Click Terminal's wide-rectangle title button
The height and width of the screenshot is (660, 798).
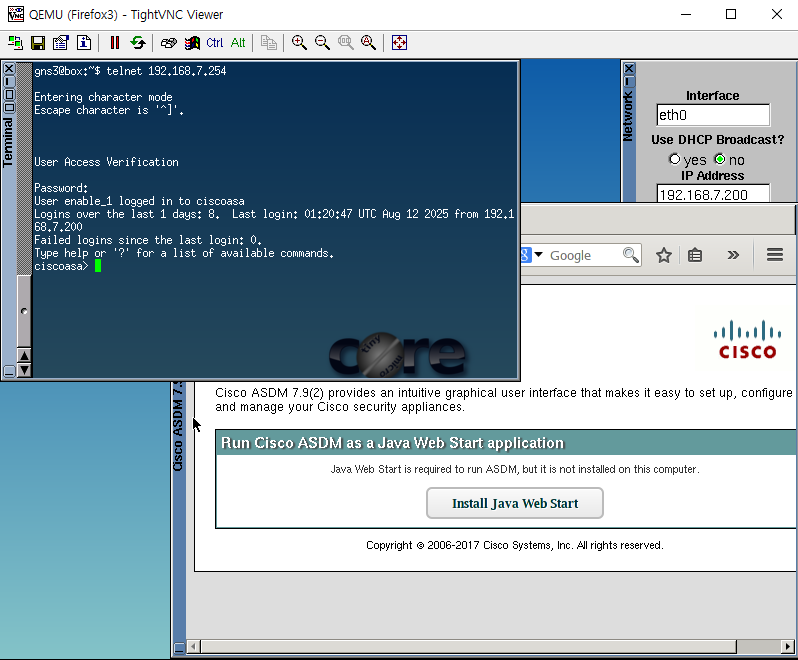[9, 107]
